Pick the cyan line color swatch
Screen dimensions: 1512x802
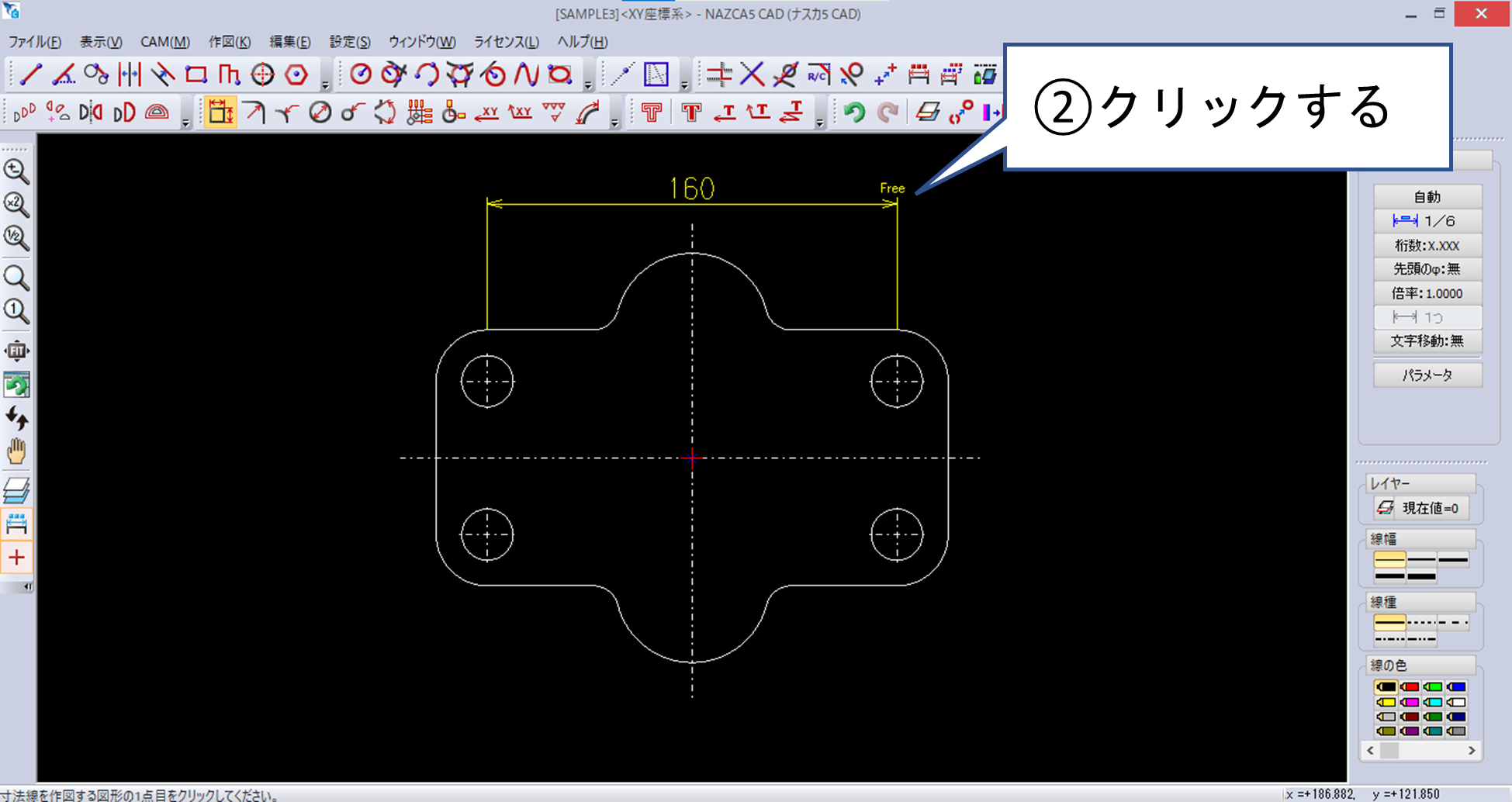pos(1433,702)
